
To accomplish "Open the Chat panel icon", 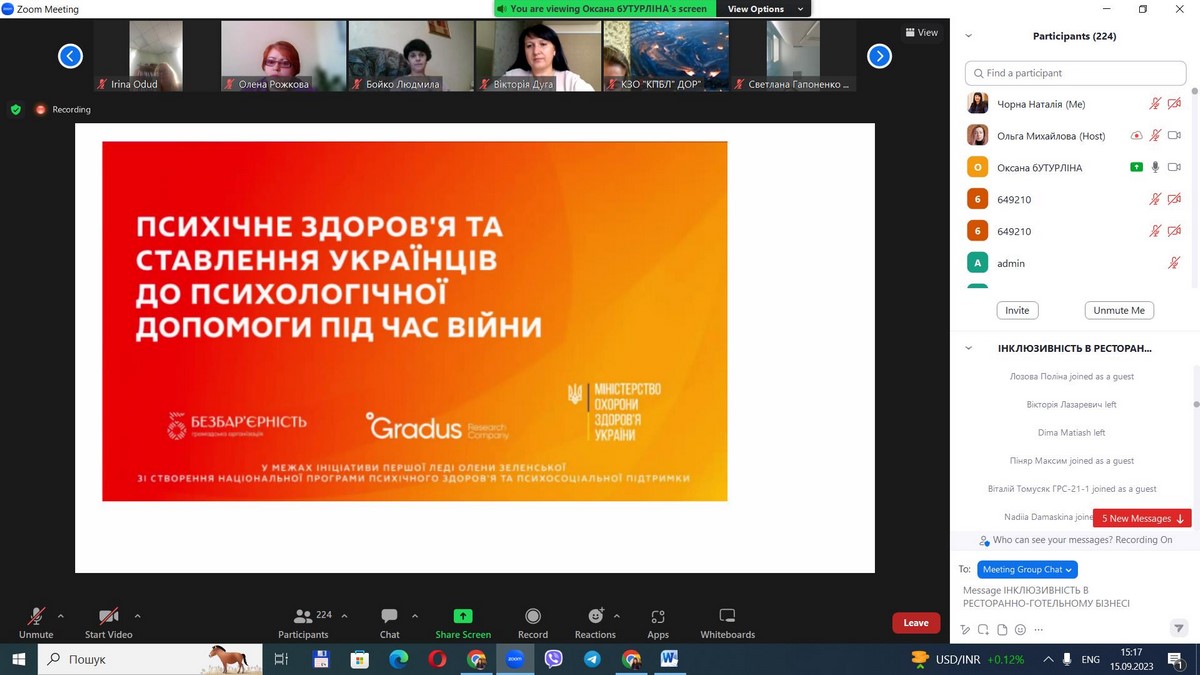I will (x=389, y=616).
